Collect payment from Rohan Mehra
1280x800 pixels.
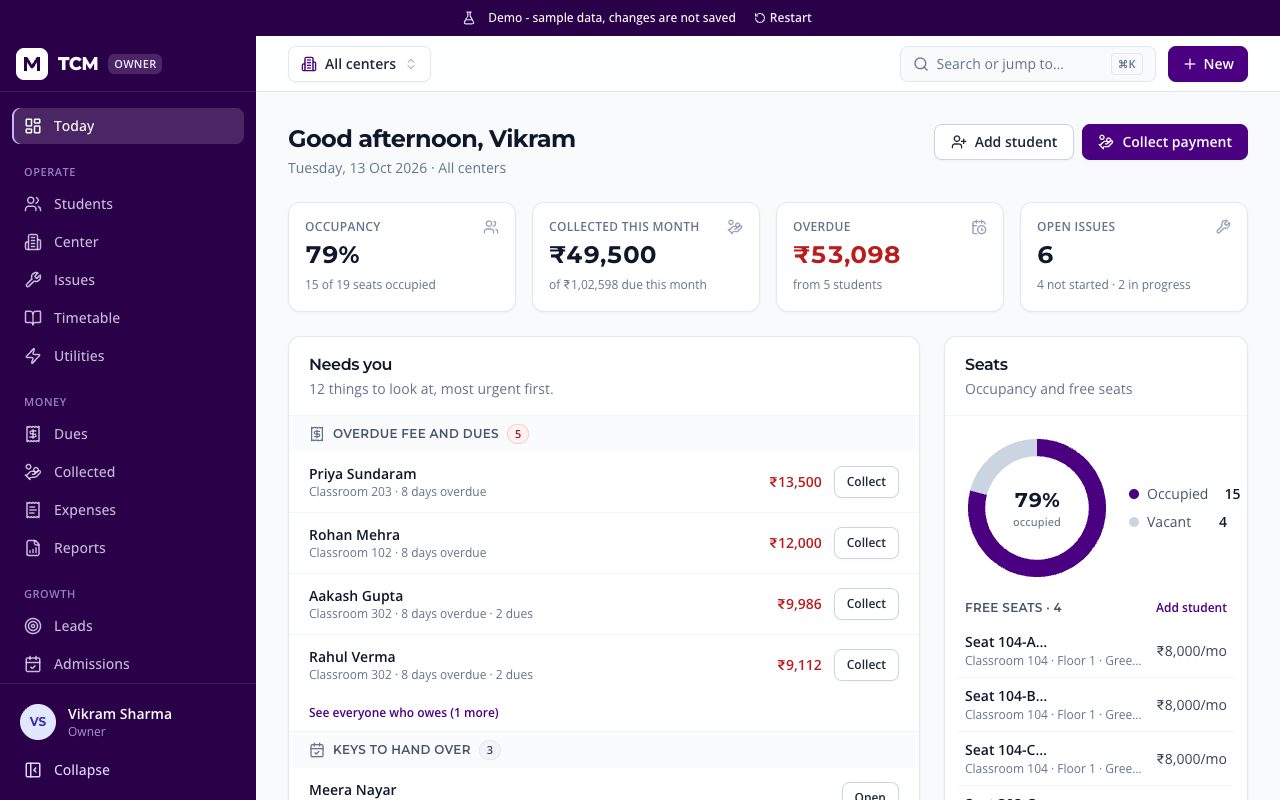[866, 543]
